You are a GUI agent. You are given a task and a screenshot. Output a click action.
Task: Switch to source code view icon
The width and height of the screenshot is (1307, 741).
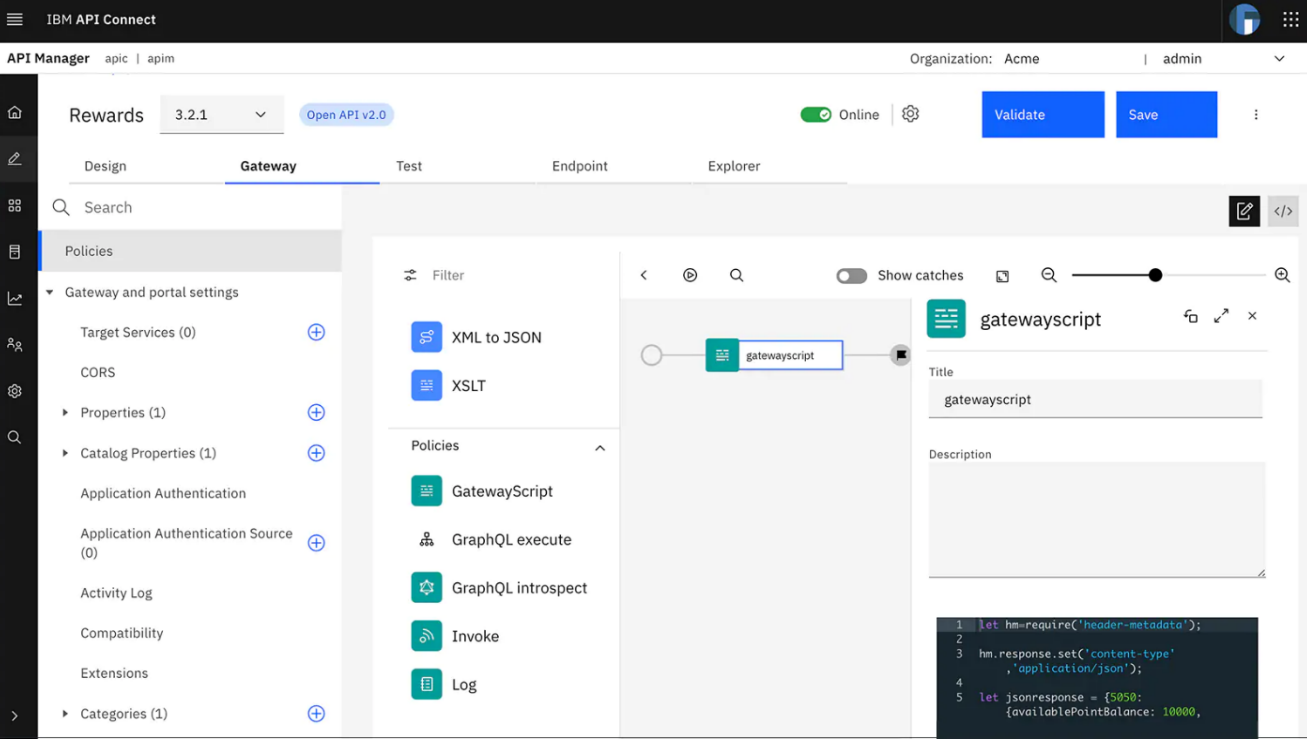(1283, 211)
